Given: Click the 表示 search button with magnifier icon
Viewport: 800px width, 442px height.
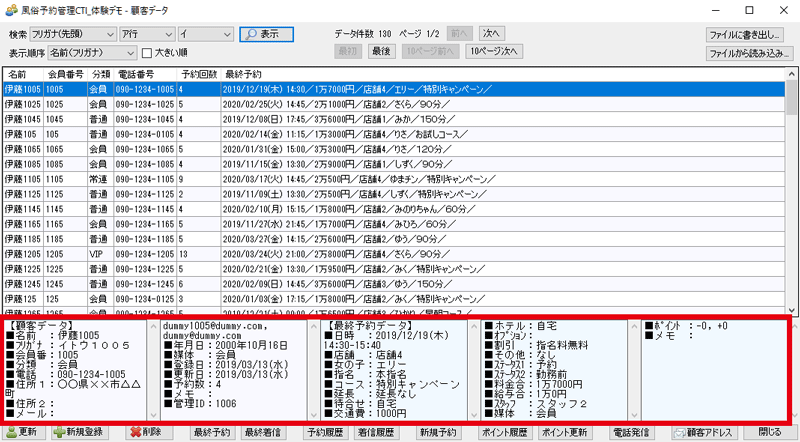Looking at the screenshot, I should [x=265, y=34].
